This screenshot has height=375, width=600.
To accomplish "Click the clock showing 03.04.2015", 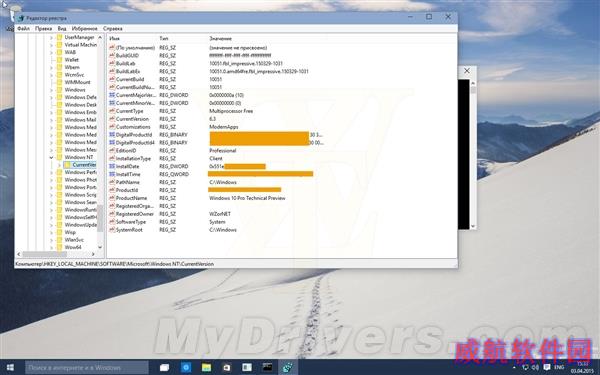I will coord(582,368).
